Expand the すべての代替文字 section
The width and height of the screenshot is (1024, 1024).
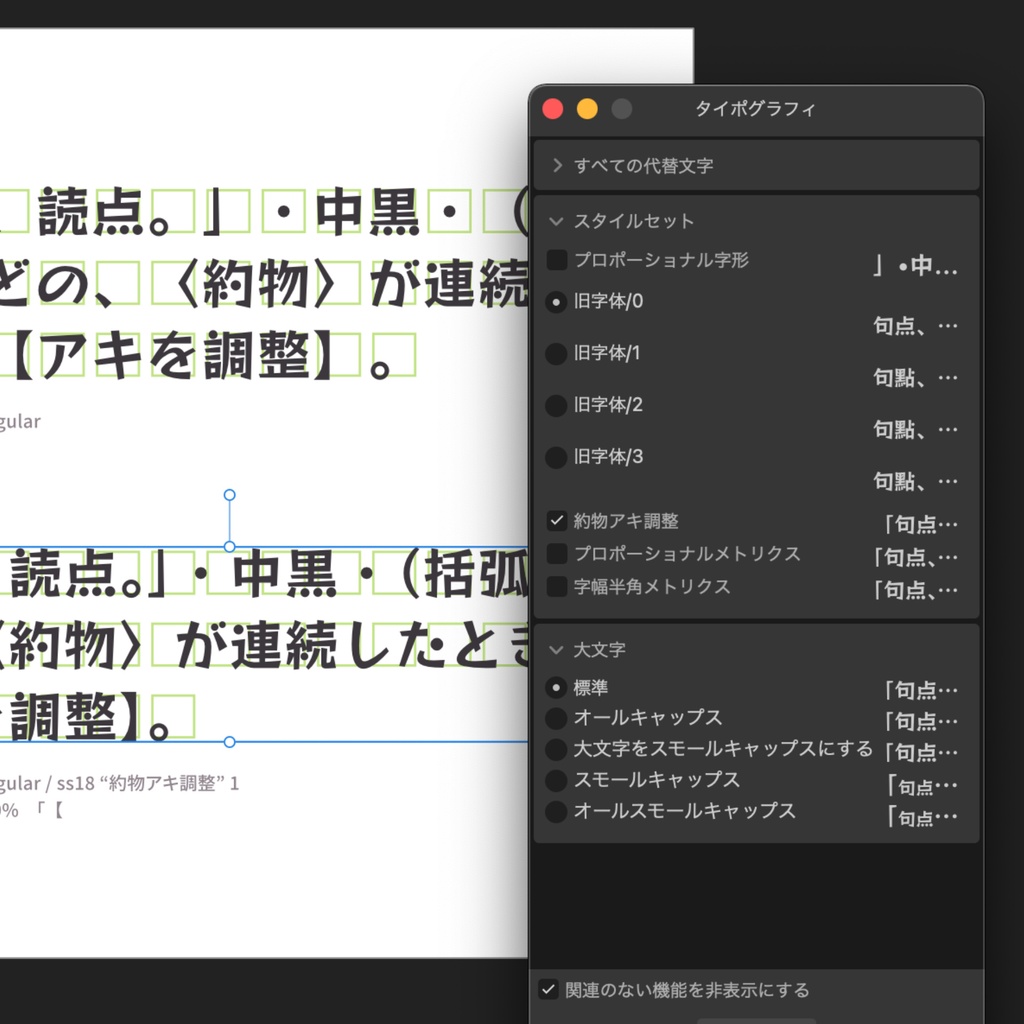pyautogui.click(x=558, y=165)
